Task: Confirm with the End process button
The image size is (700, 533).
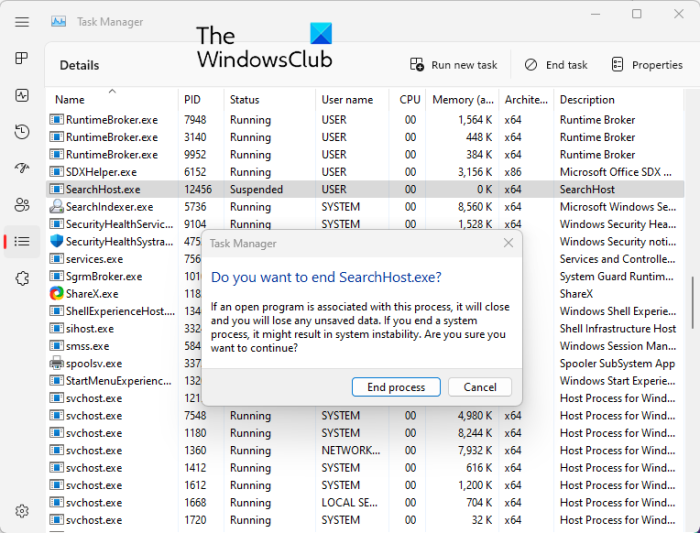Action: click(x=396, y=387)
